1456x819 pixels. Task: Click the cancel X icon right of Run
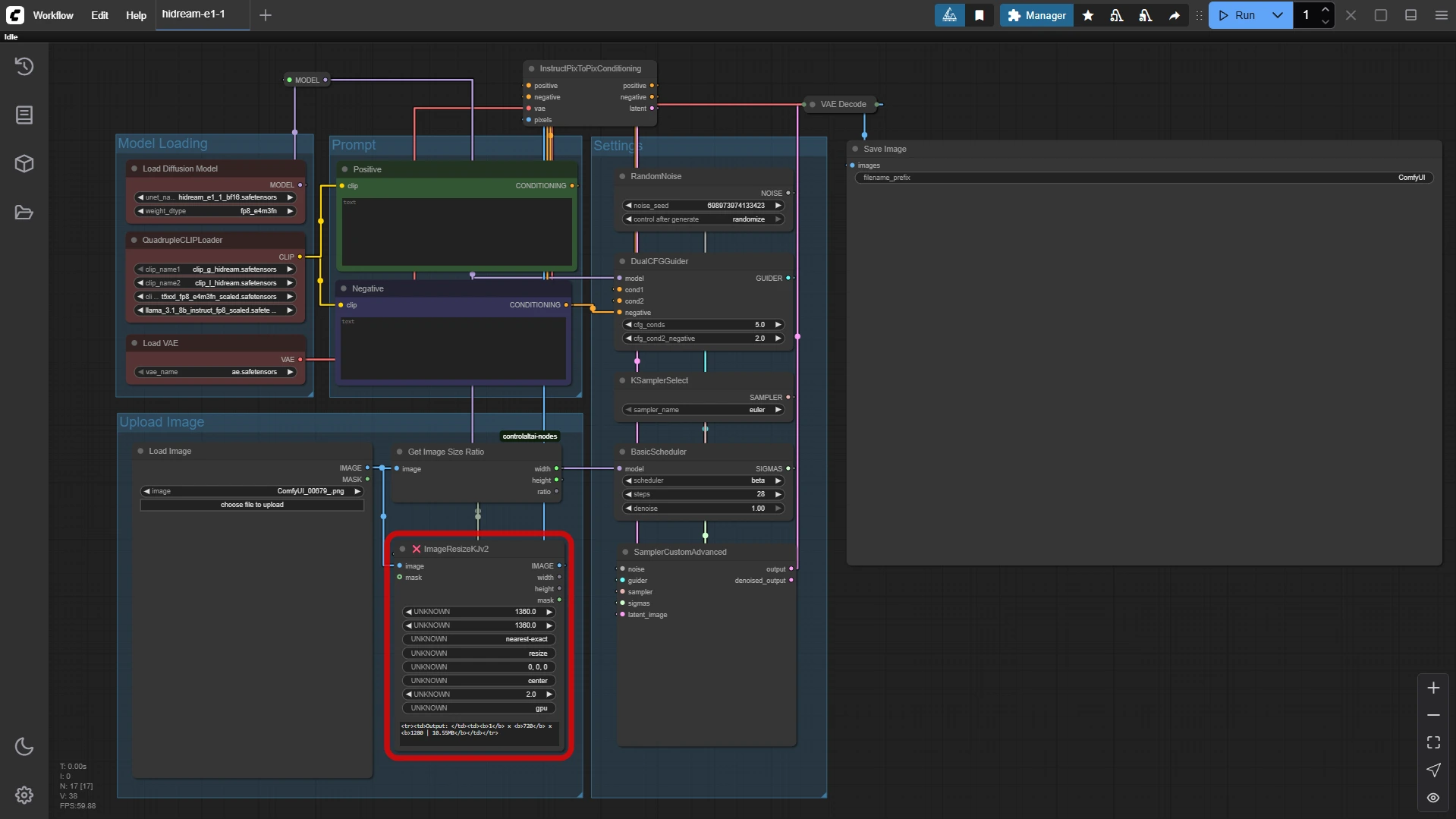(1351, 15)
